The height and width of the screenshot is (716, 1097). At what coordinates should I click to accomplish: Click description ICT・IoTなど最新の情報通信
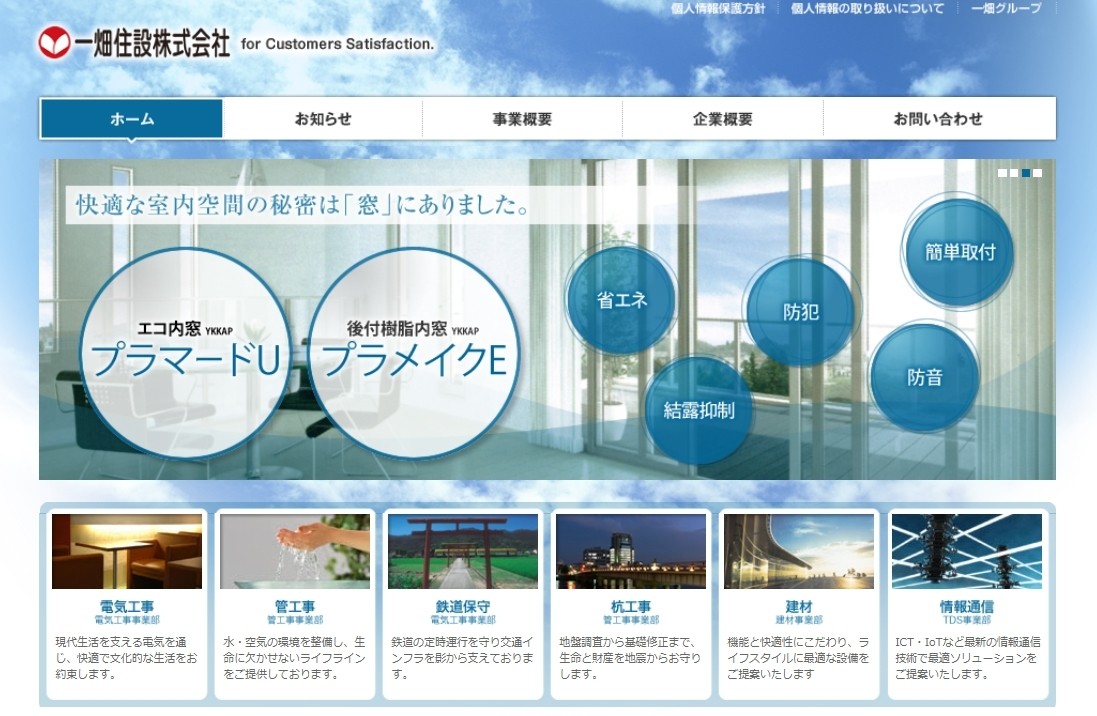[x=968, y=658]
